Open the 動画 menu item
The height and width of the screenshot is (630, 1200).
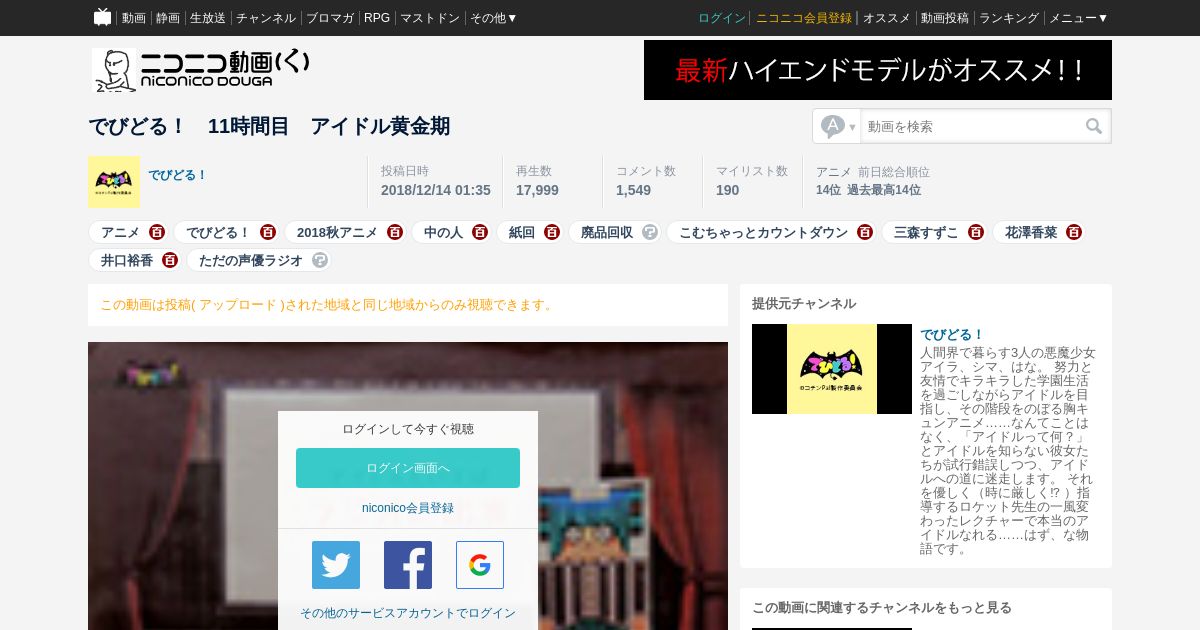[x=134, y=18]
